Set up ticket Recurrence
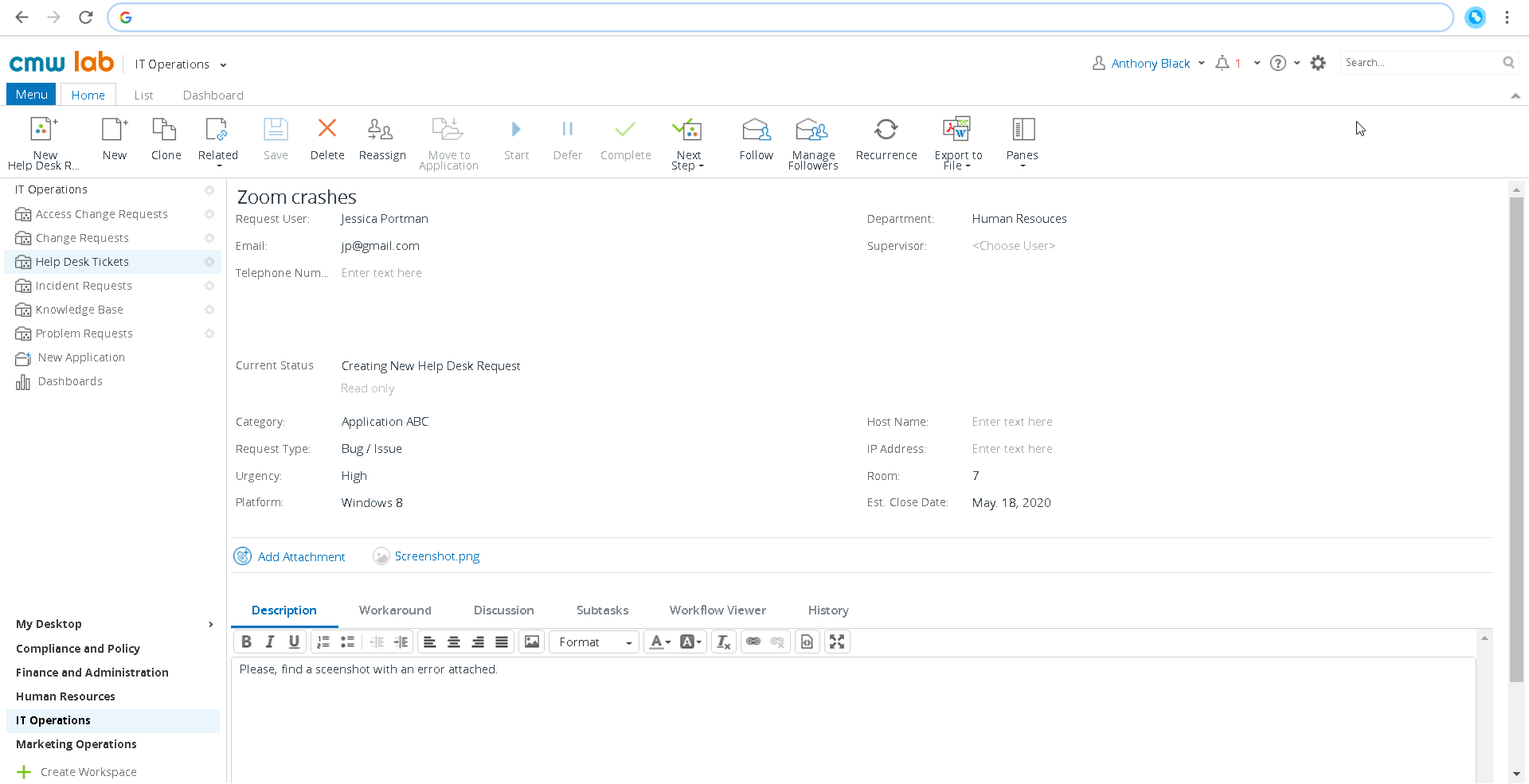 pyautogui.click(x=886, y=140)
